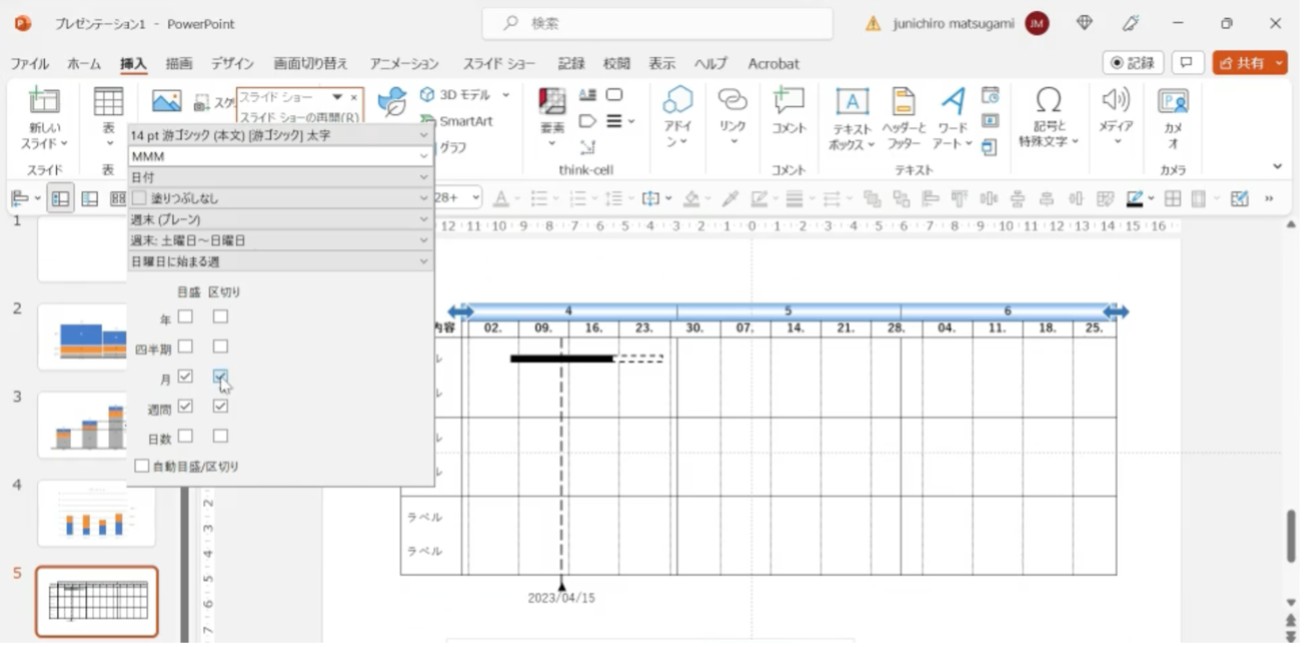Click the 新しいスライド icon
The image size is (1304, 647).
tap(44, 102)
